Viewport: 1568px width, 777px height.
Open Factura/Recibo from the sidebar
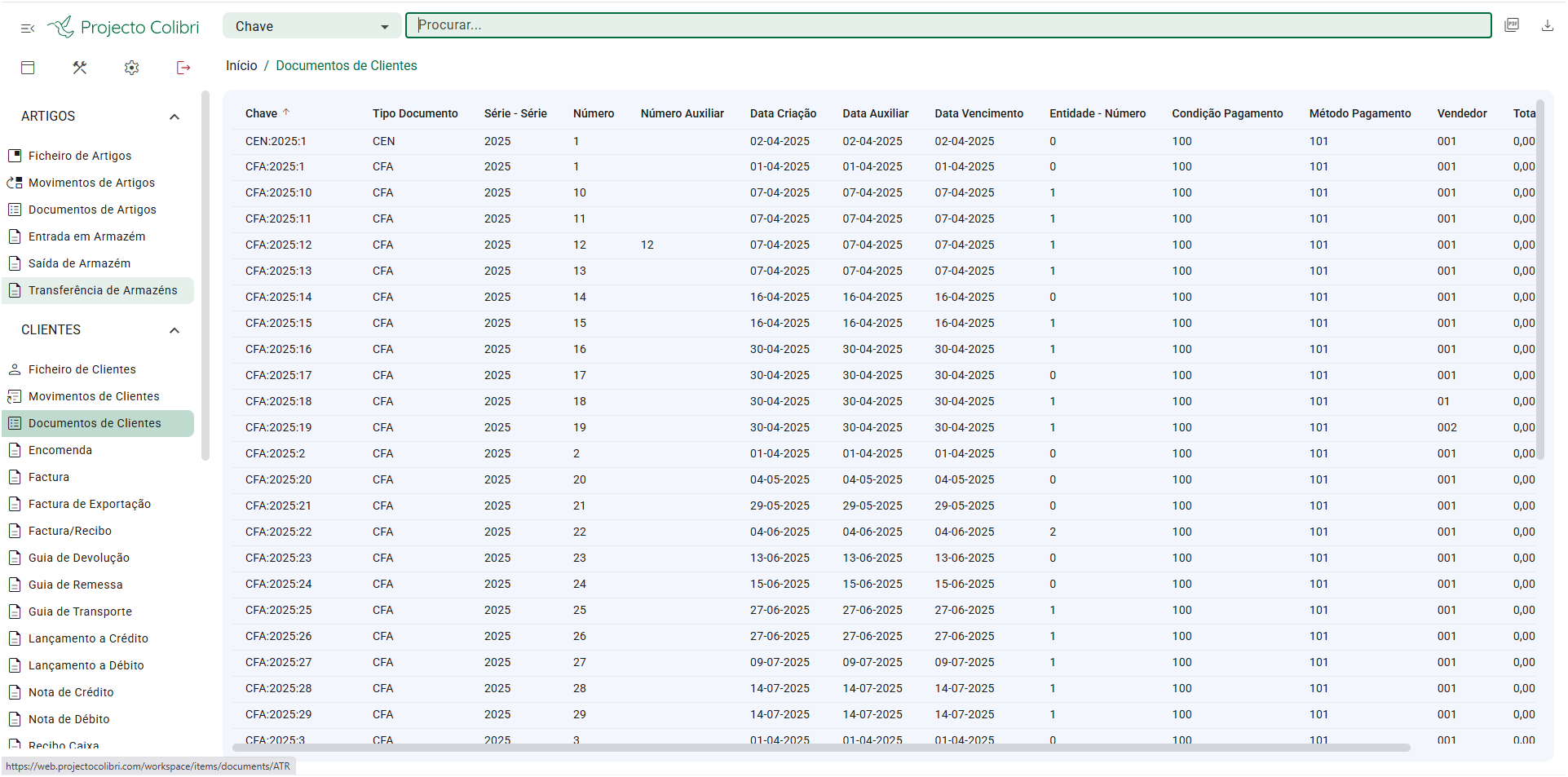click(70, 531)
